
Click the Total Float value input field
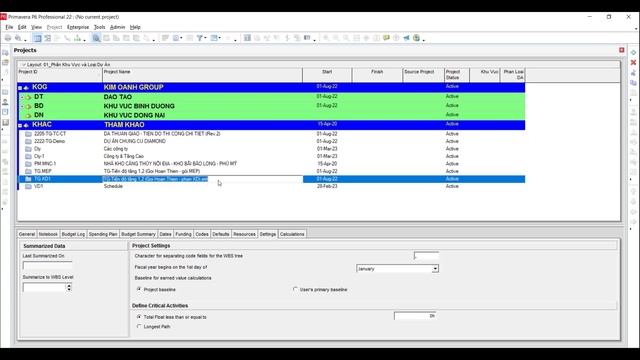click(415, 316)
